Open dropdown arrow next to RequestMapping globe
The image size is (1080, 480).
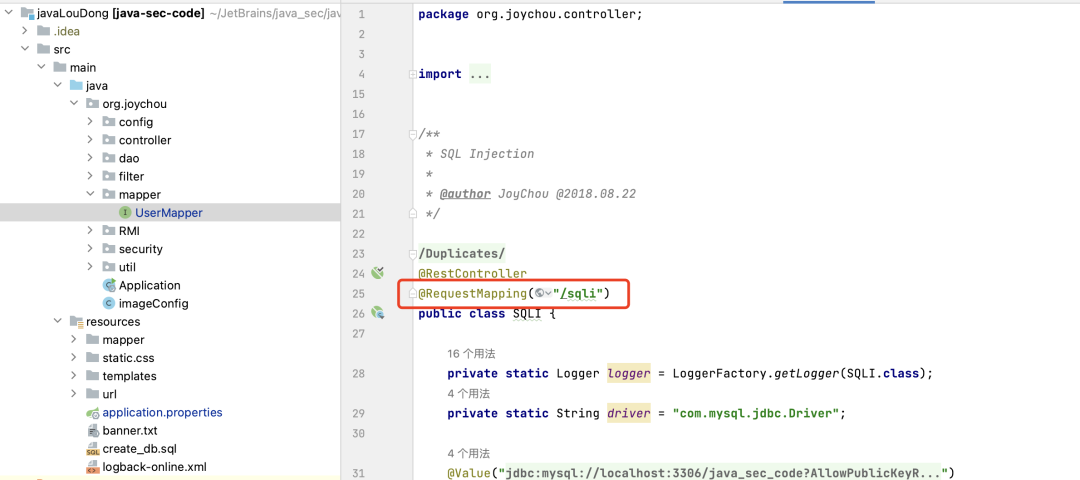point(549,295)
